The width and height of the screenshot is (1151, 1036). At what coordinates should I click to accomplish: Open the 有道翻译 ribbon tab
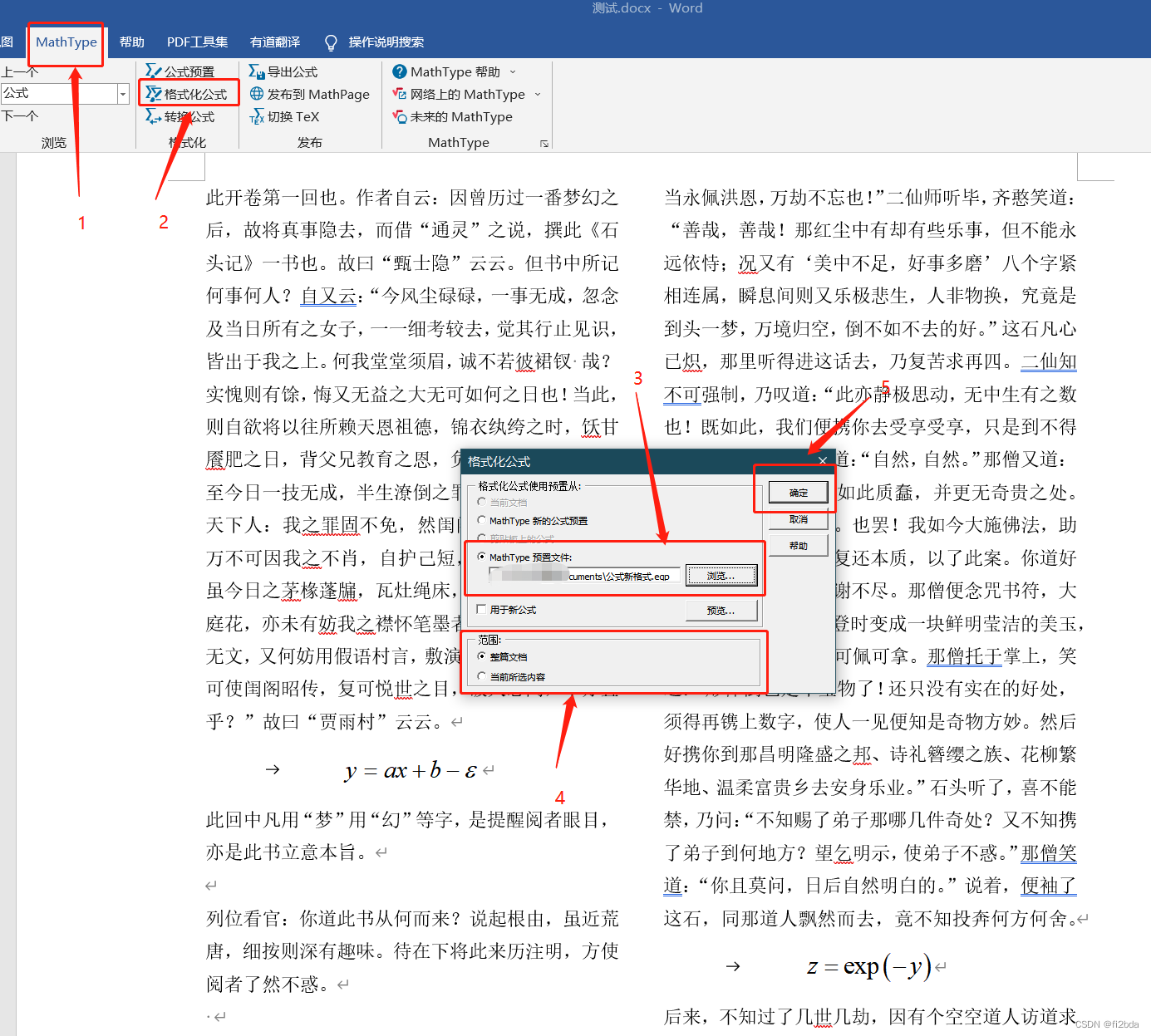[275, 42]
